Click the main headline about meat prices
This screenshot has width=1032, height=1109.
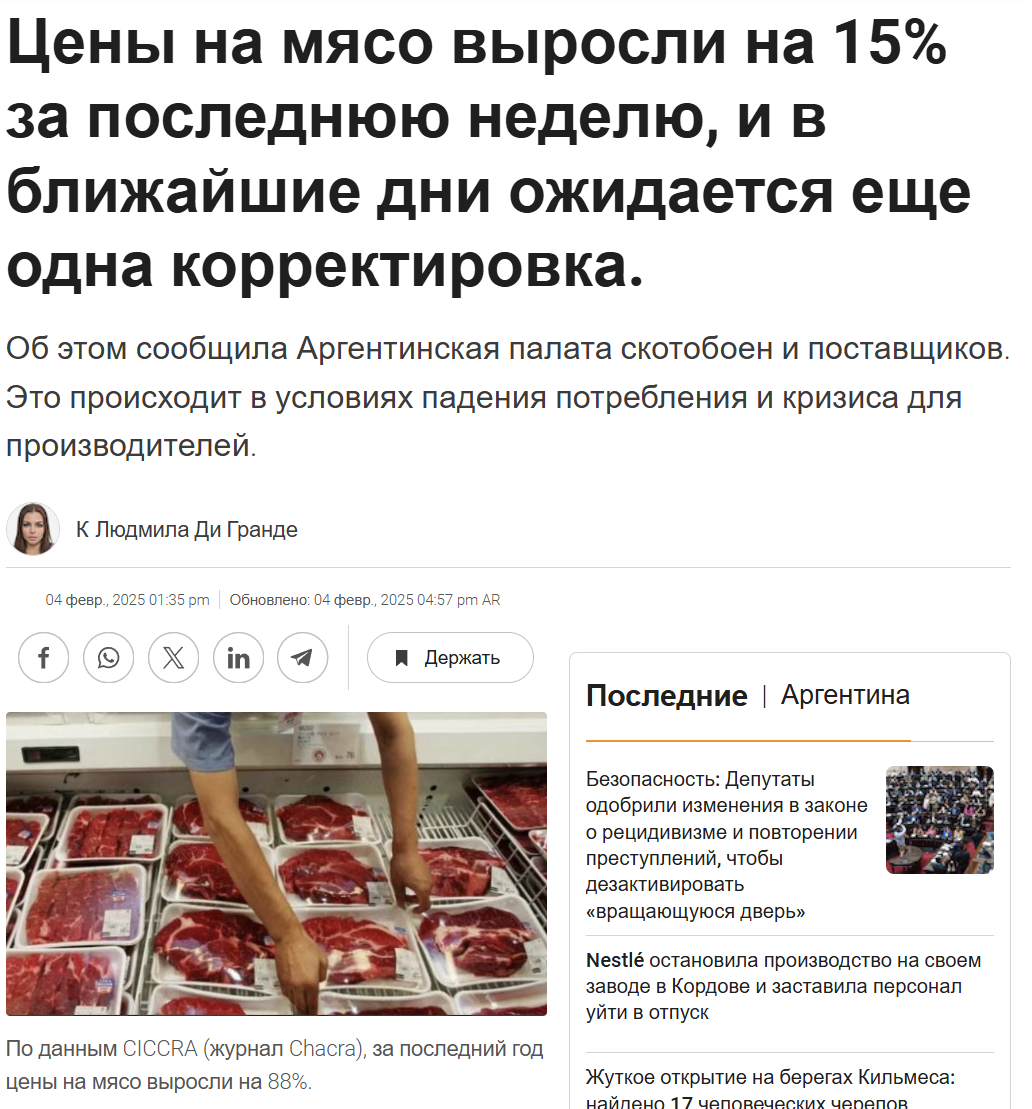pos(488,155)
